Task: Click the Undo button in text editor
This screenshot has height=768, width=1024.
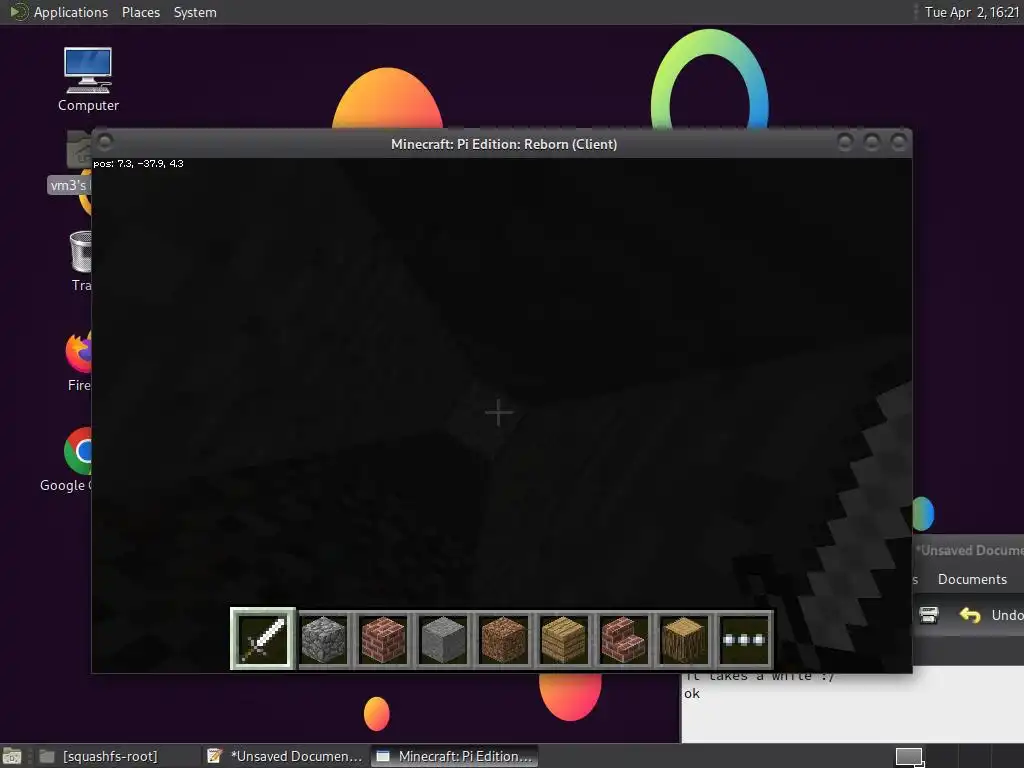Action: click(x=990, y=615)
